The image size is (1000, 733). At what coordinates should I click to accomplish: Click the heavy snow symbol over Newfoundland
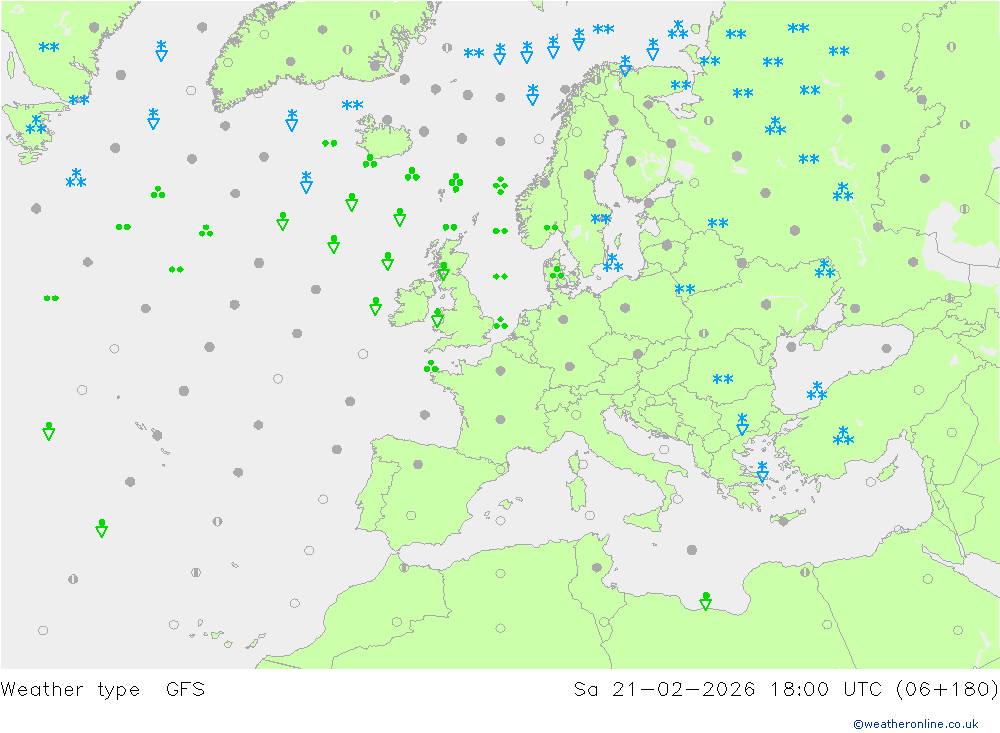coord(36,125)
